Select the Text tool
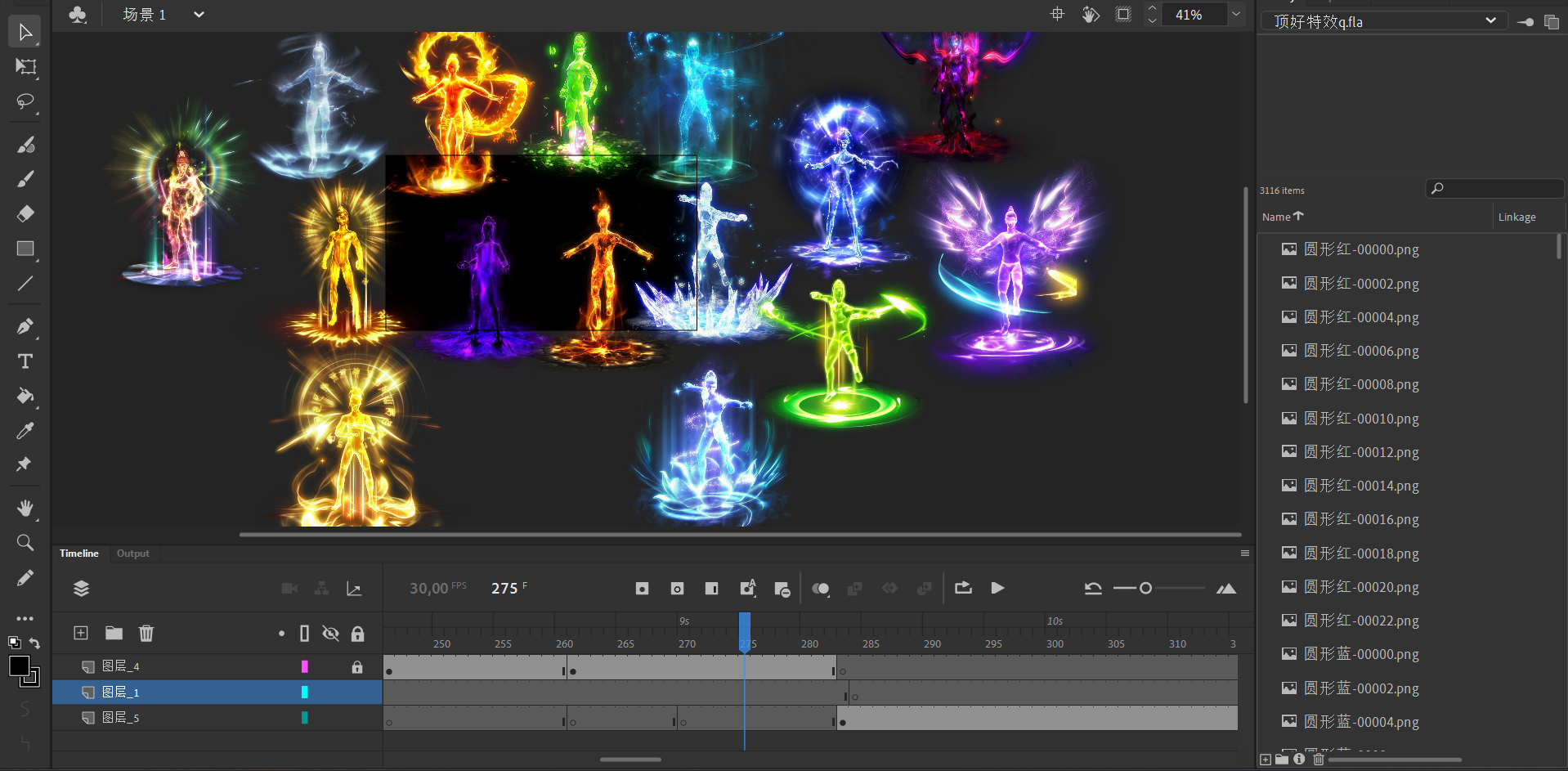 25,361
